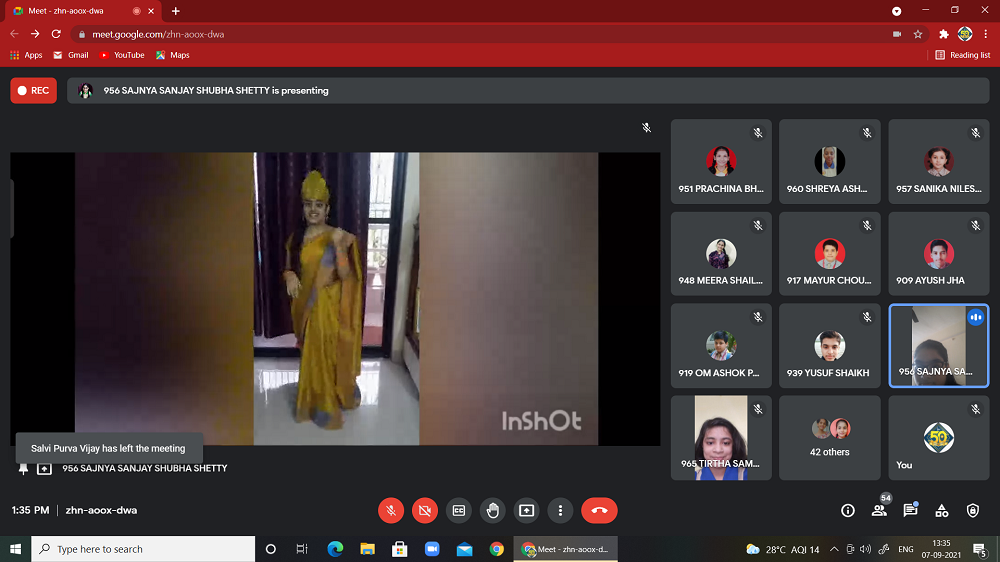This screenshot has height=562, width=1000.
Task: Click the red leave call button
Action: pos(599,510)
